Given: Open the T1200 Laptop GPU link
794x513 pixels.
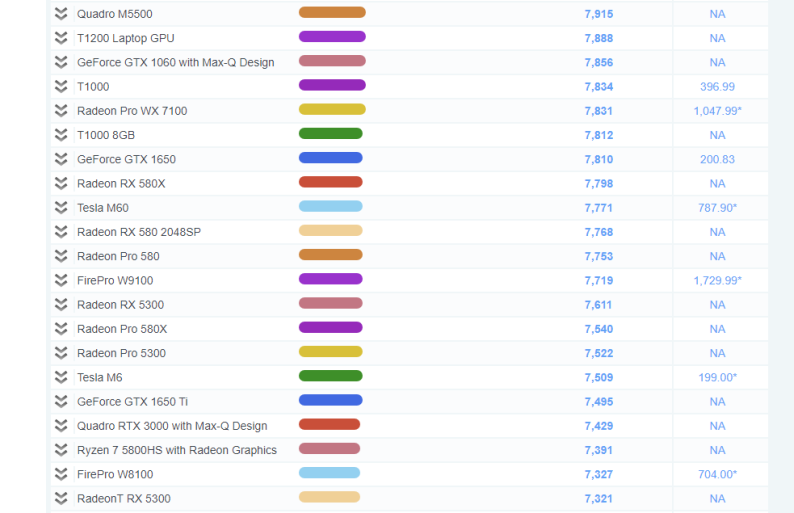Looking at the screenshot, I should pyautogui.click(x=126, y=38).
